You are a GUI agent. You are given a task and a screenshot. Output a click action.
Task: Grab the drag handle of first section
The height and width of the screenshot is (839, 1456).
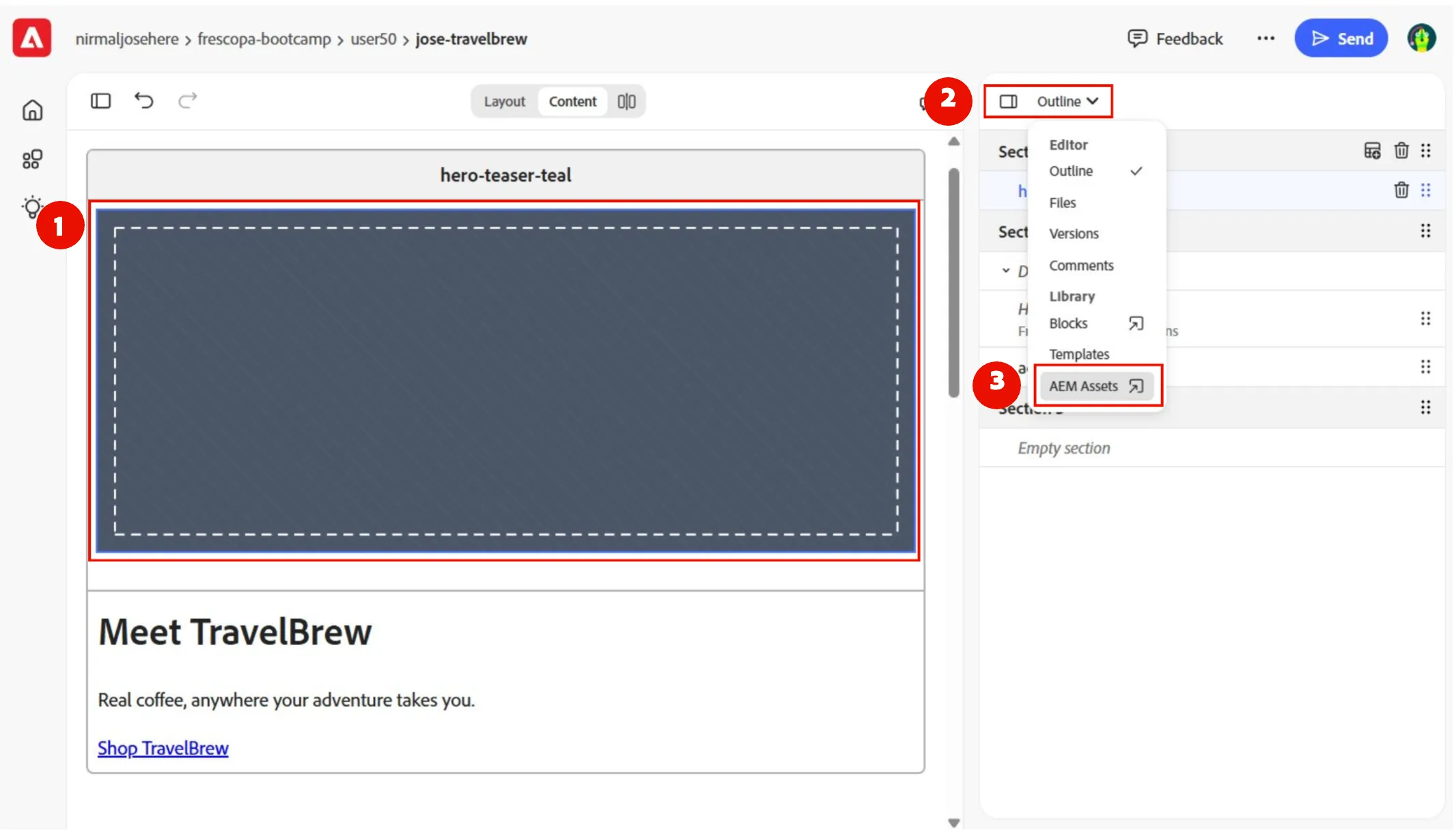[1425, 150]
